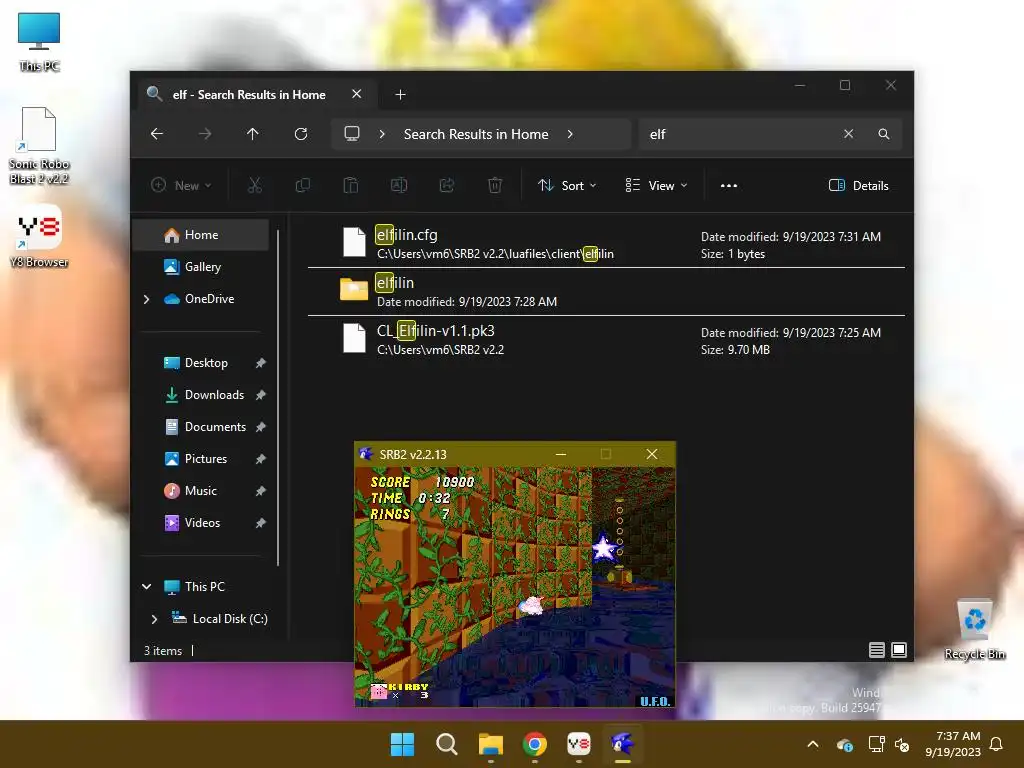Select the CL_Elfilin-v1.1.pk3 file result

[606, 340]
